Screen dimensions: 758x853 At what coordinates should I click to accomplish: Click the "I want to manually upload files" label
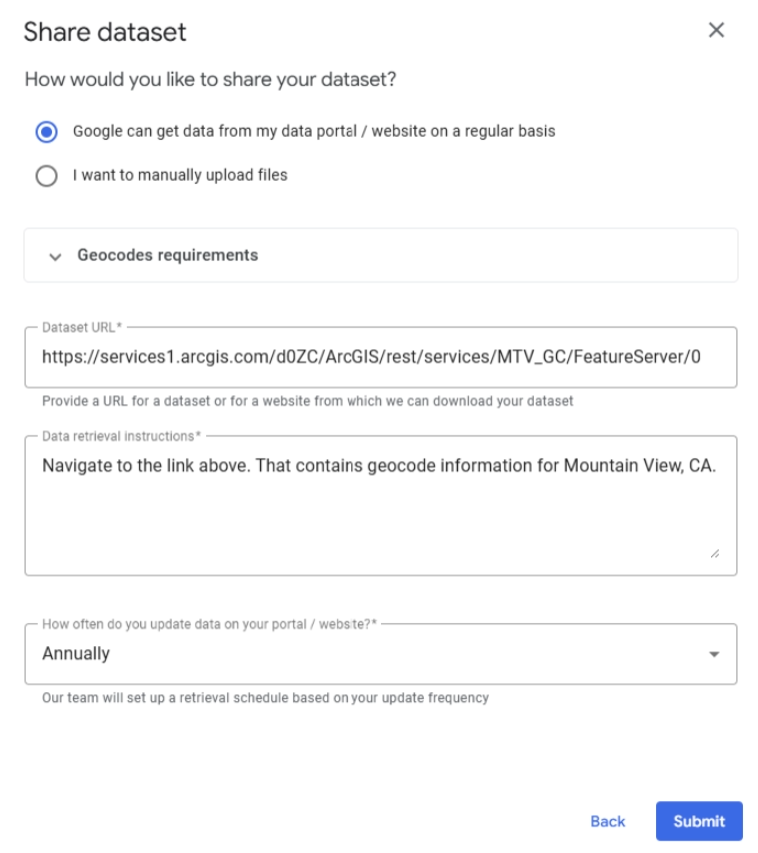coord(180,175)
